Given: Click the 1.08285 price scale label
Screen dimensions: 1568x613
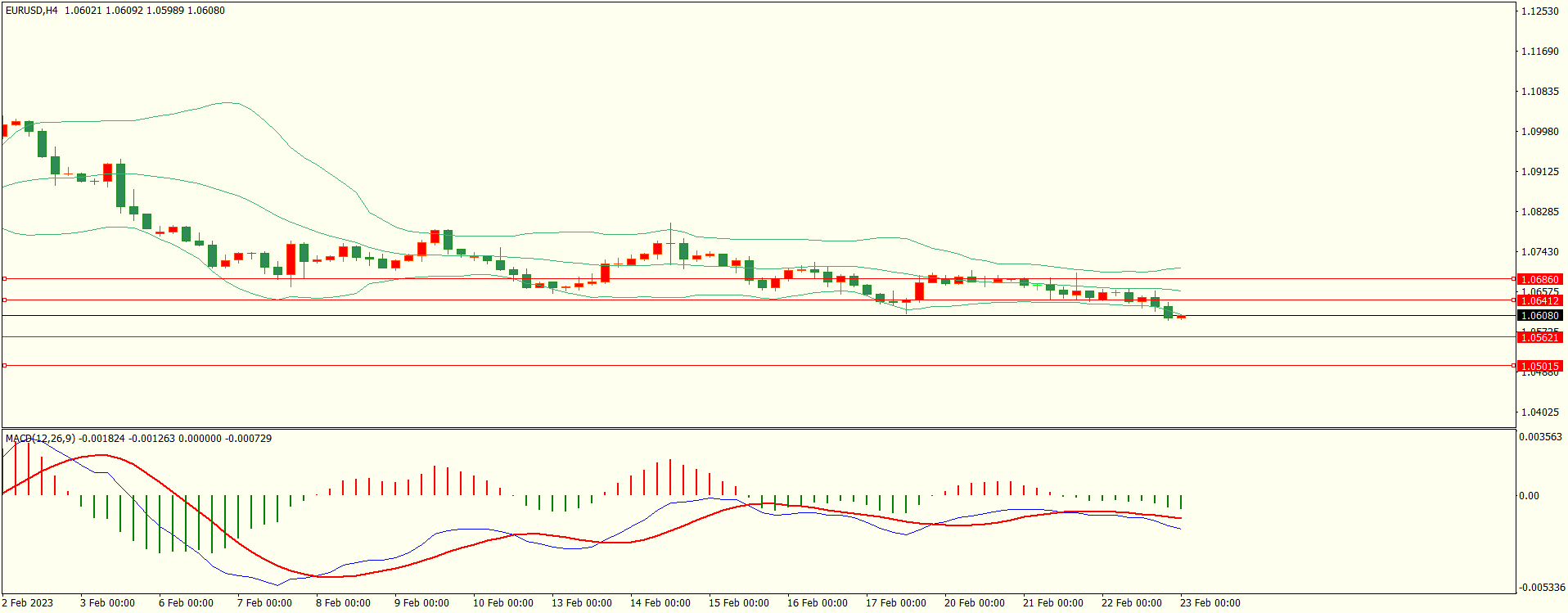Looking at the screenshot, I should tap(1539, 212).
